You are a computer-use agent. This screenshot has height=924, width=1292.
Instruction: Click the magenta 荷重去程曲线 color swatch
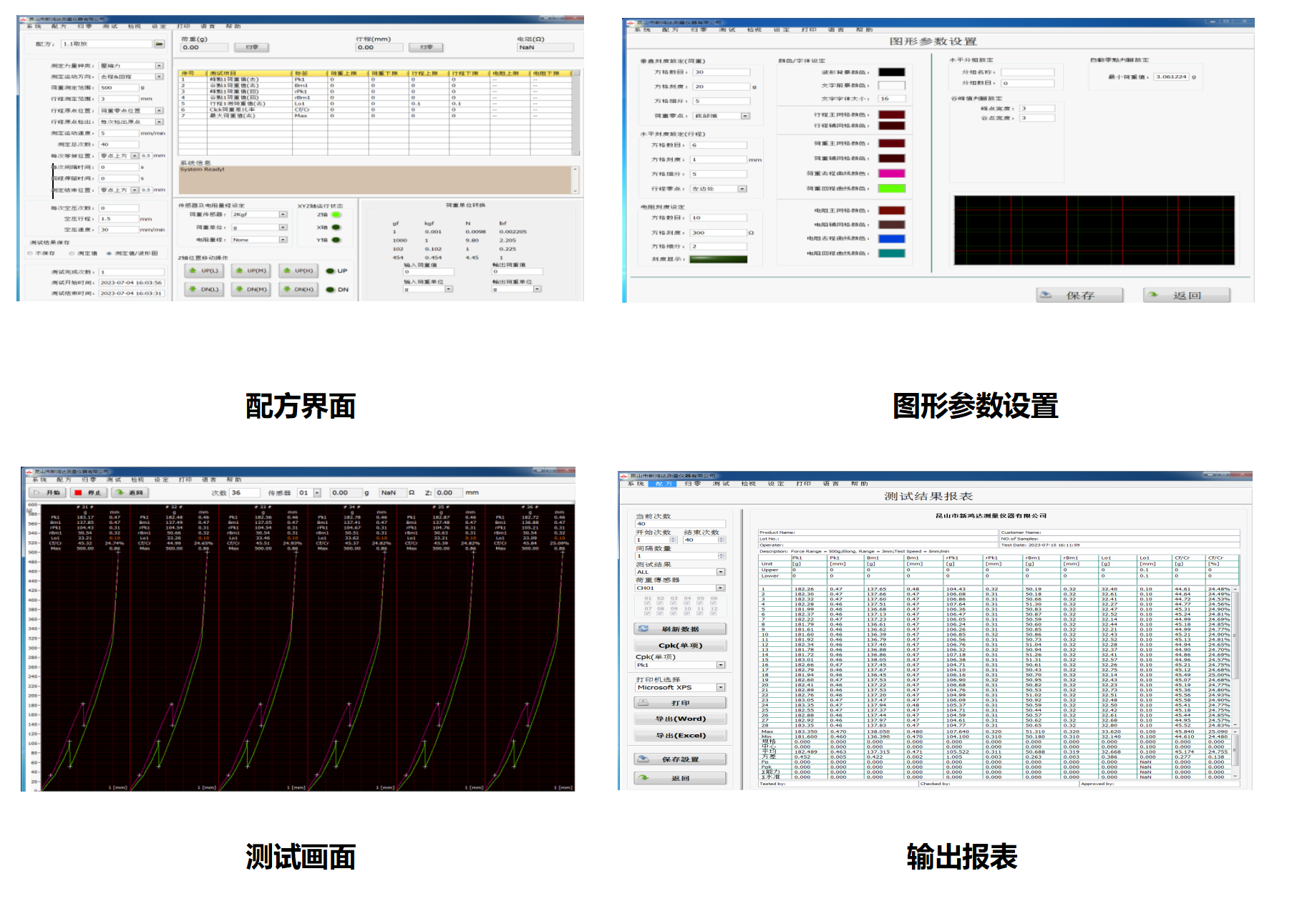tap(891, 173)
